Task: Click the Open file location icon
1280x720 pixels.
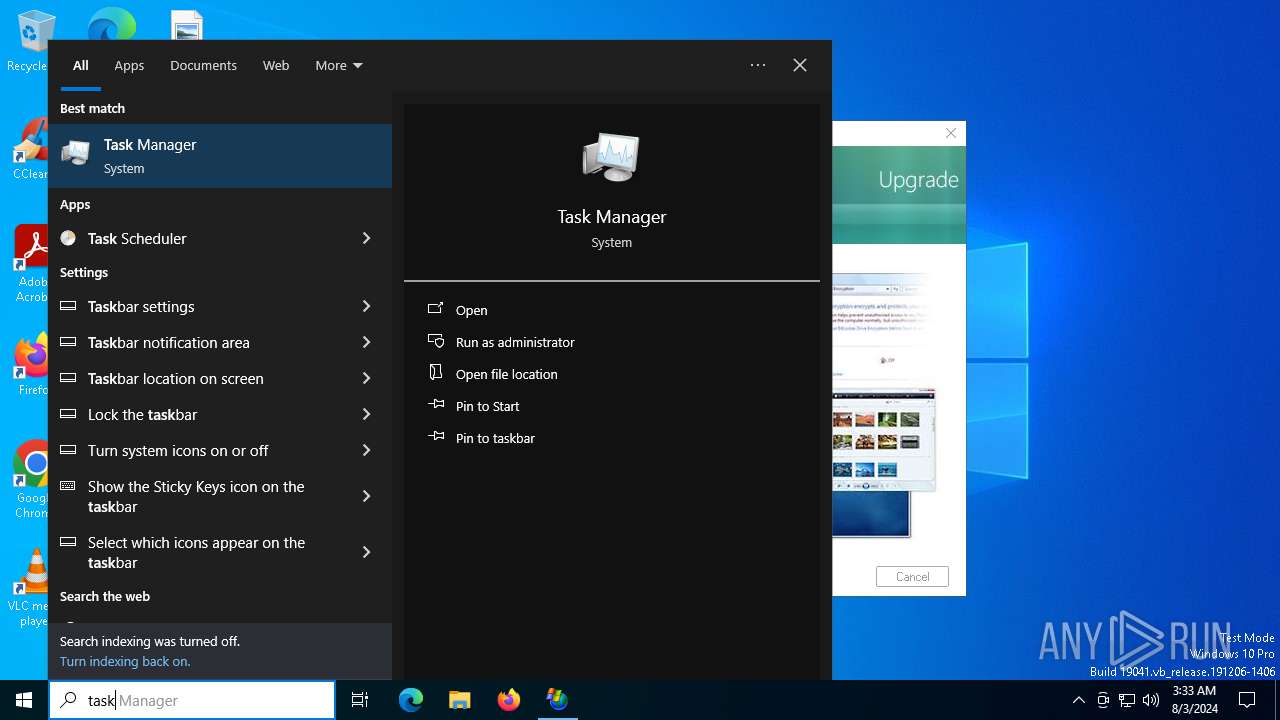Action: coord(436,373)
